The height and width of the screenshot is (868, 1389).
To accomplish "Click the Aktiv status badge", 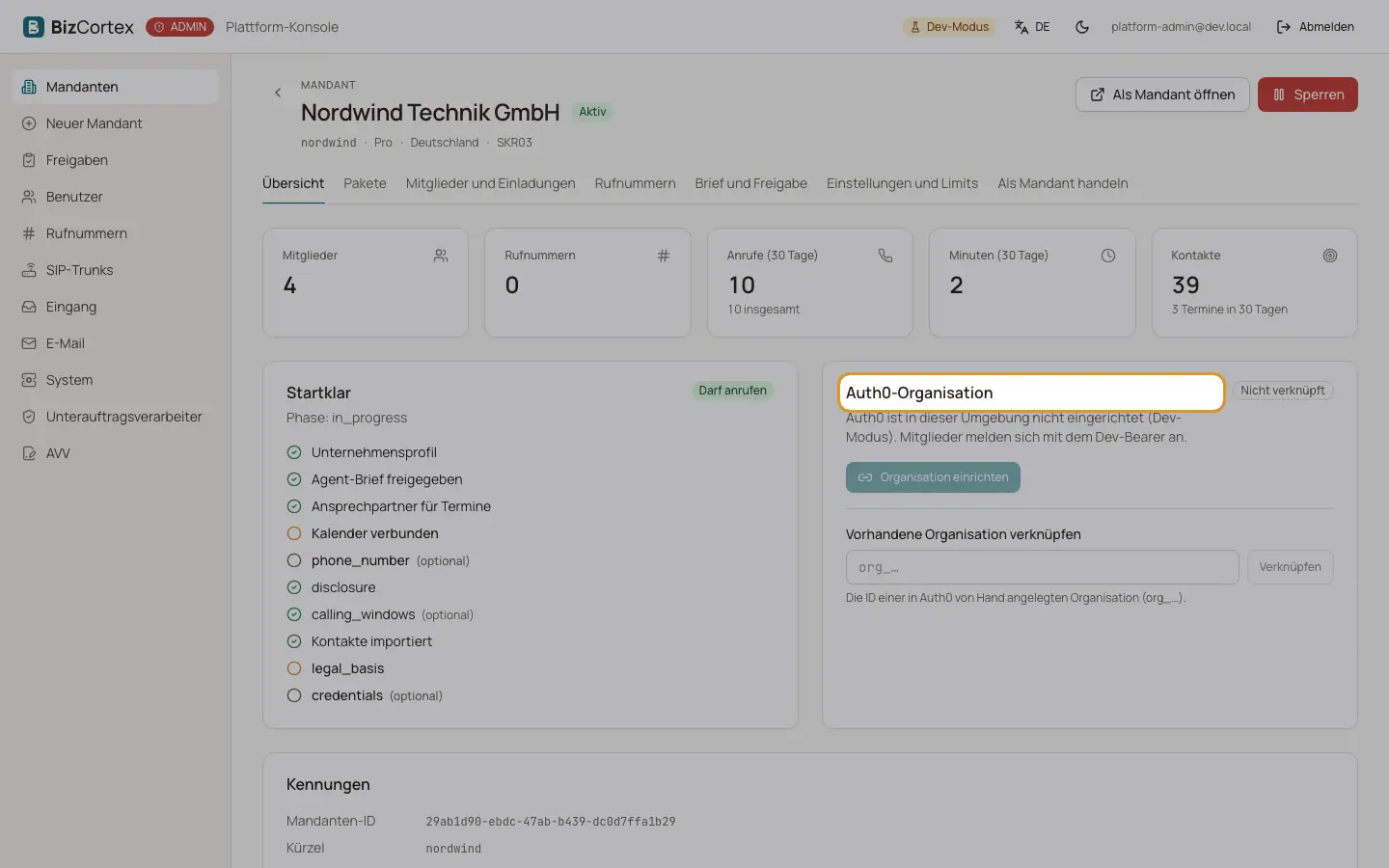I will tap(592, 112).
